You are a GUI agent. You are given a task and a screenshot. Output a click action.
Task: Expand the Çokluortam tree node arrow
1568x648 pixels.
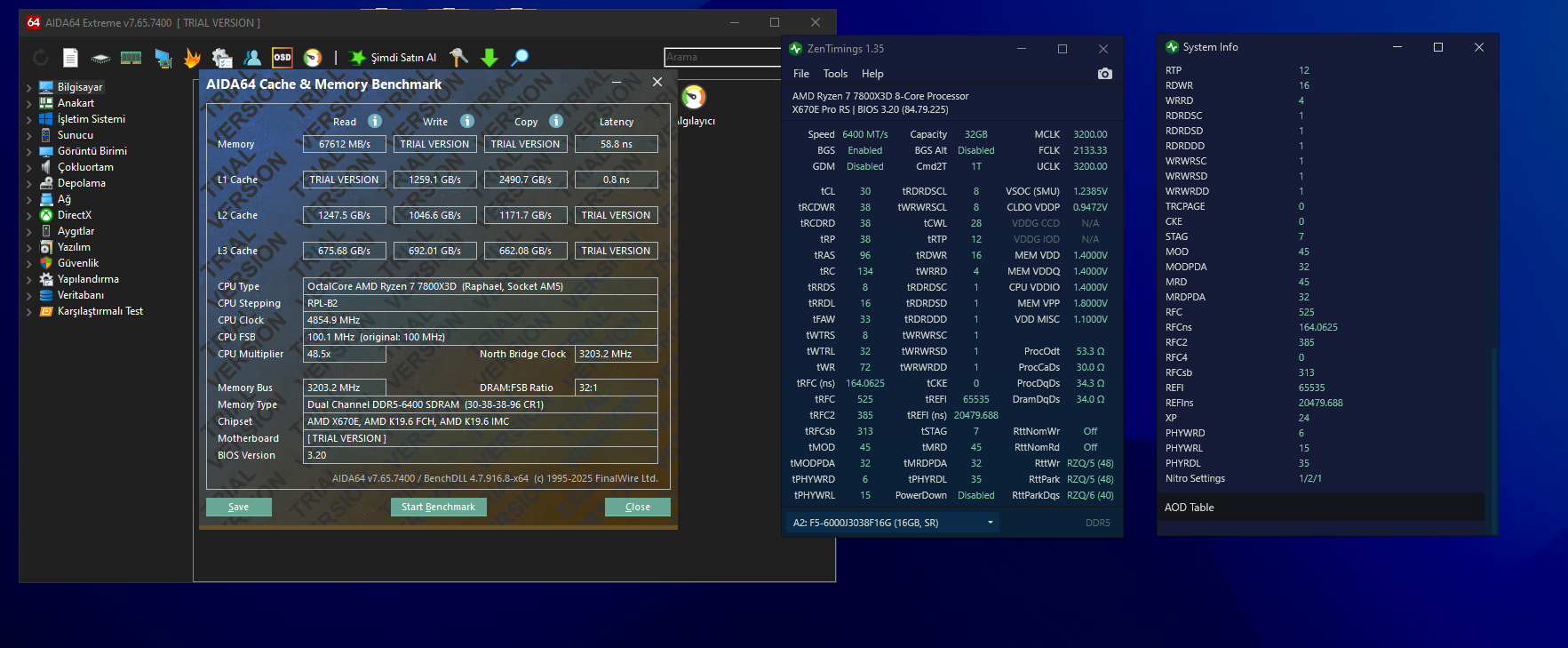point(29,168)
